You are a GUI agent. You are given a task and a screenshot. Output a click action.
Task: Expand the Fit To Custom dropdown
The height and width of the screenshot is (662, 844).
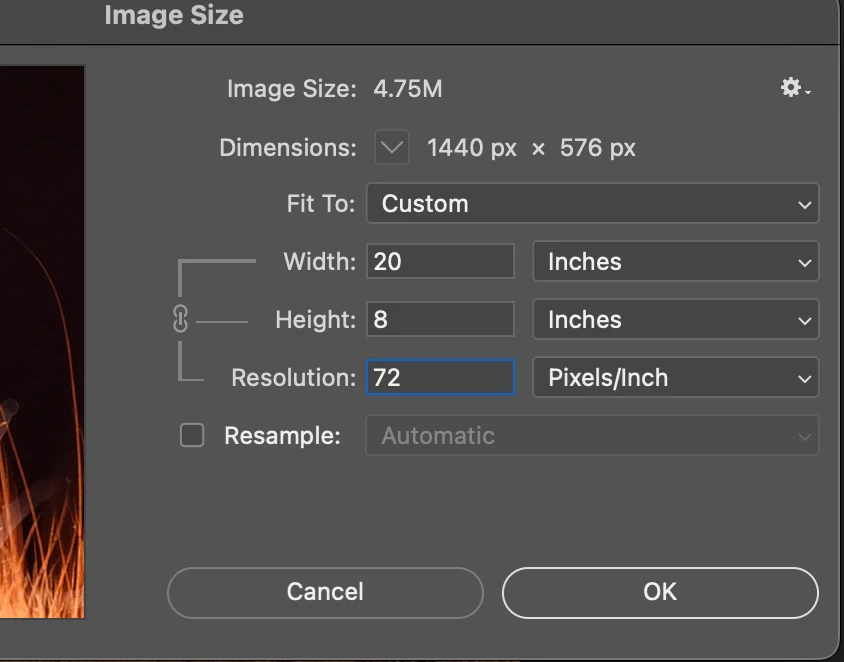[x=592, y=204]
